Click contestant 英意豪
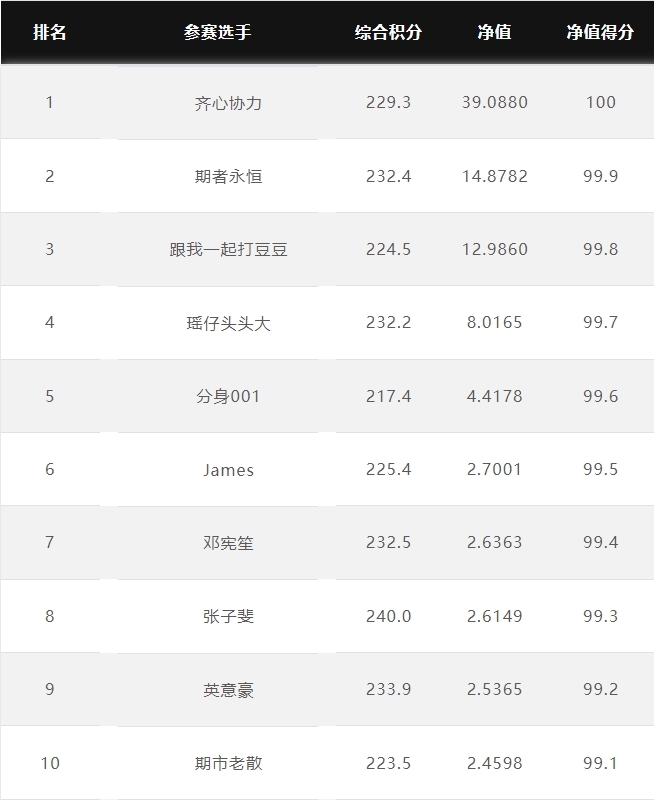The width and height of the screenshot is (654, 800). (228, 690)
